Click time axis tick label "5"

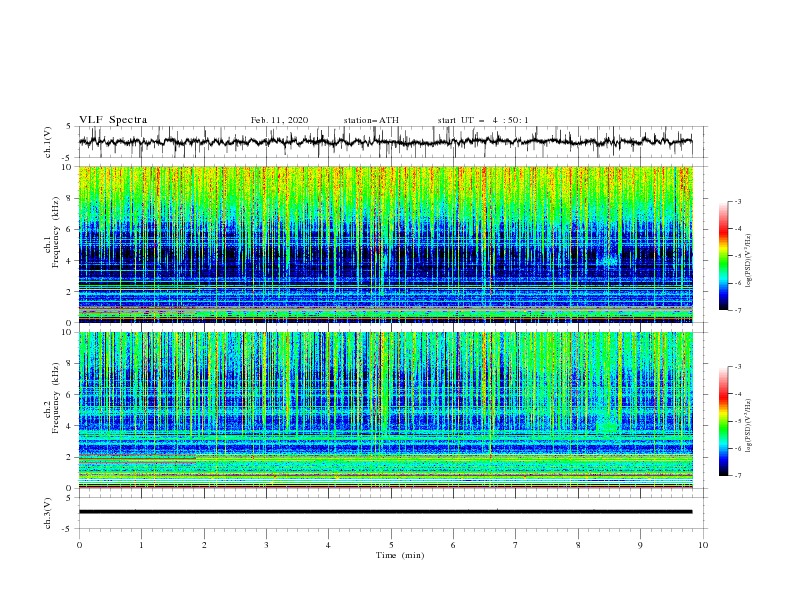[x=391, y=545]
